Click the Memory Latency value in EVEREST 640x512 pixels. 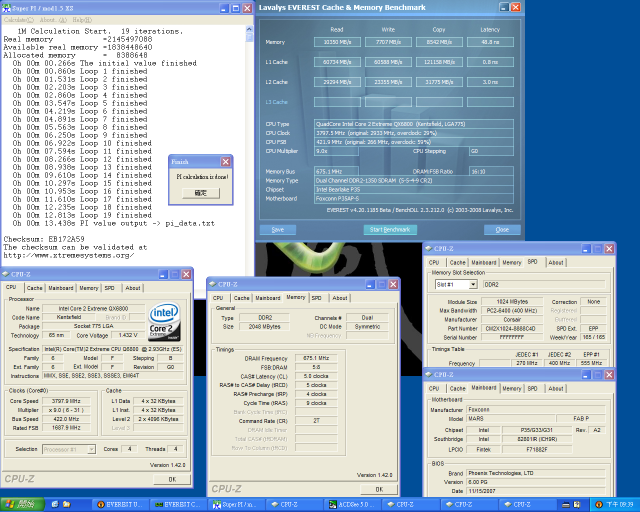click(490, 42)
